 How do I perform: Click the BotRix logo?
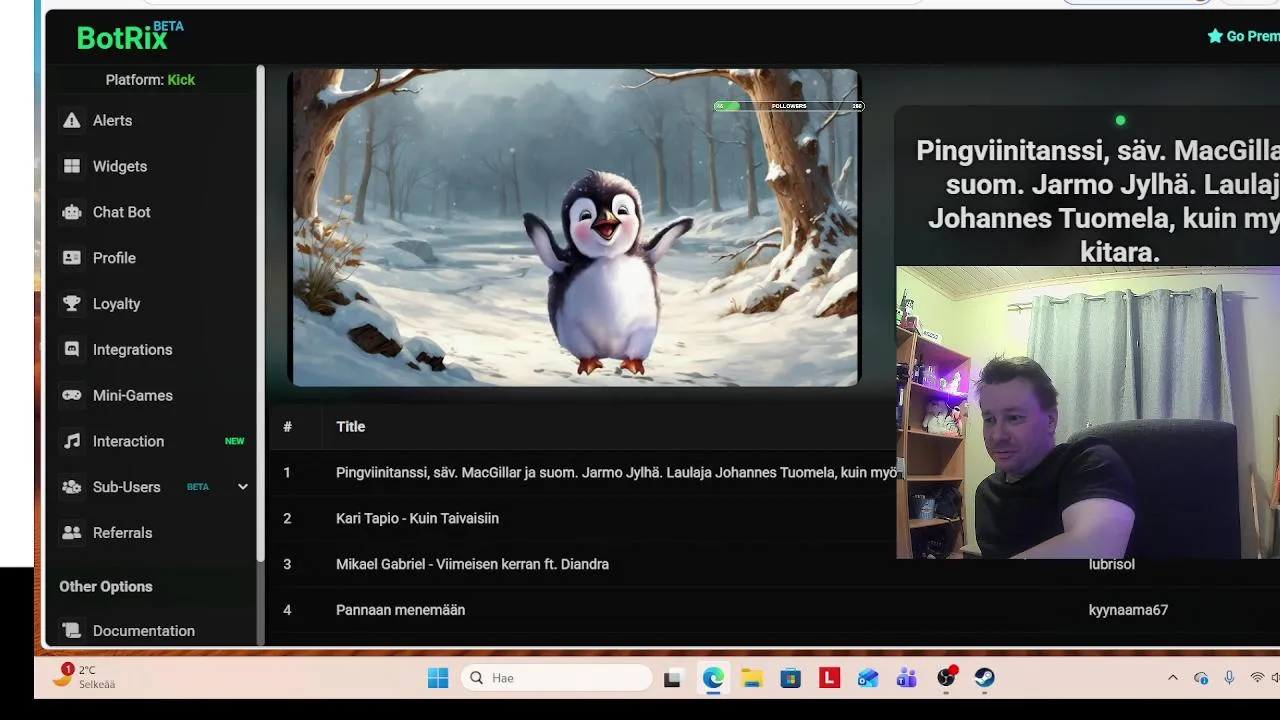pyautogui.click(x=130, y=36)
